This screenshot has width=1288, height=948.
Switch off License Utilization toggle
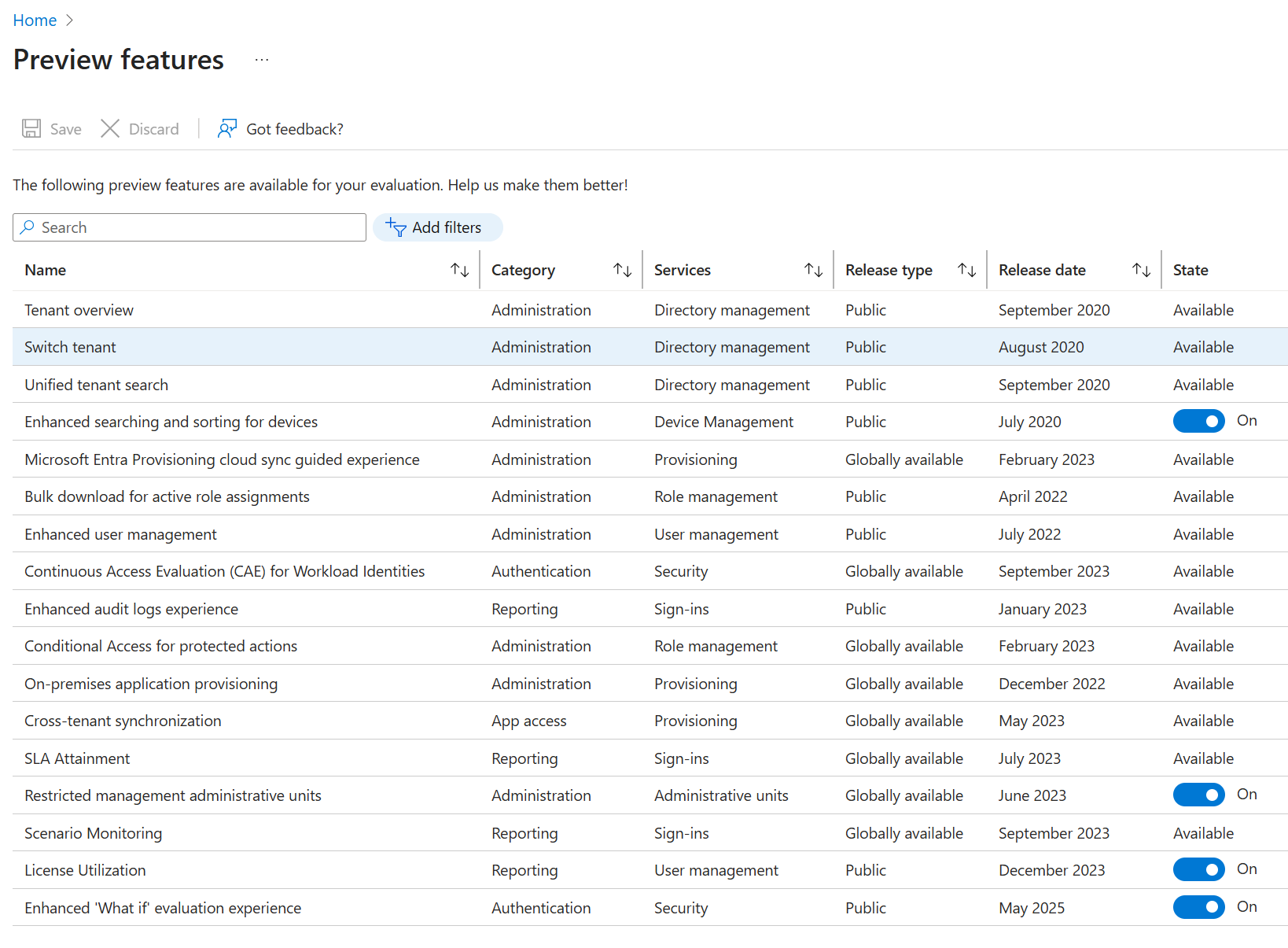(1198, 870)
